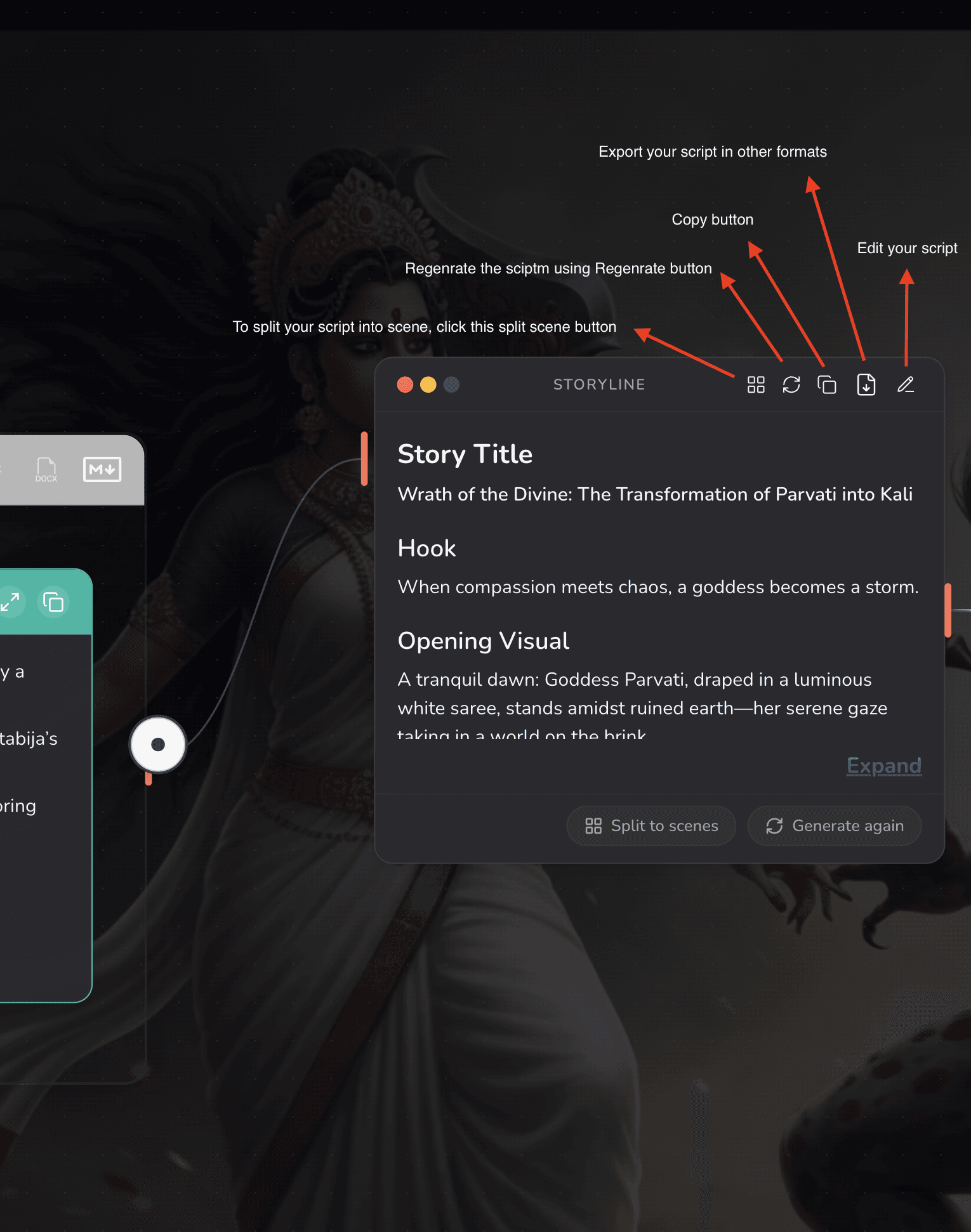Click the Split to scenes button
Viewport: 971px width, 1232px height.
[651, 825]
